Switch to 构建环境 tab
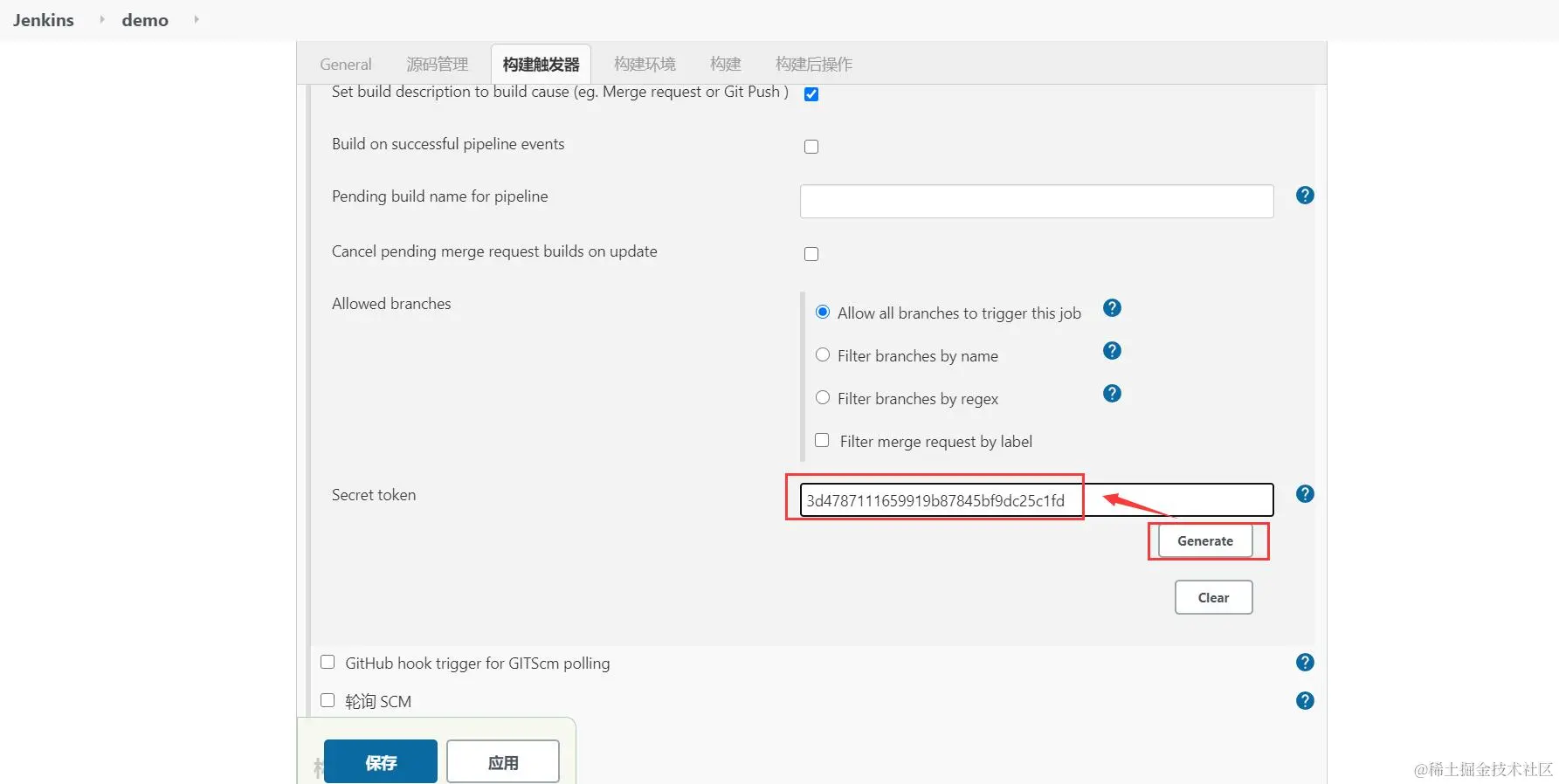The height and width of the screenshot is (784, 1559). (645, 65)
